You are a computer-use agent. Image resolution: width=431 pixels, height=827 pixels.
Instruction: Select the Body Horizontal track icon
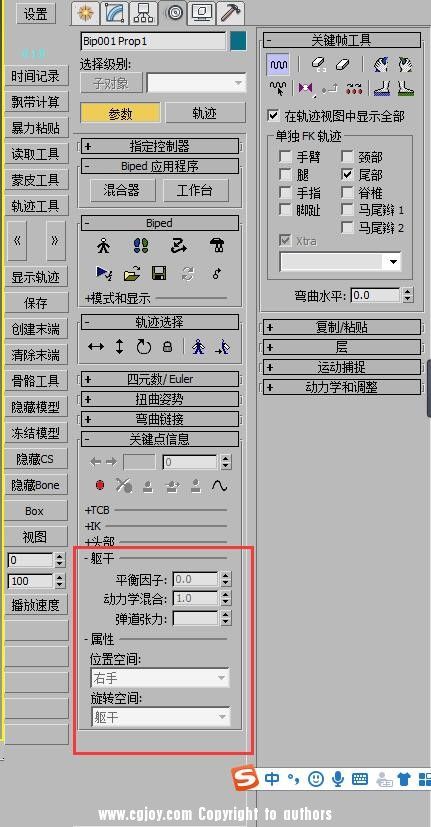pyautogui.click(x=95, y=347)
